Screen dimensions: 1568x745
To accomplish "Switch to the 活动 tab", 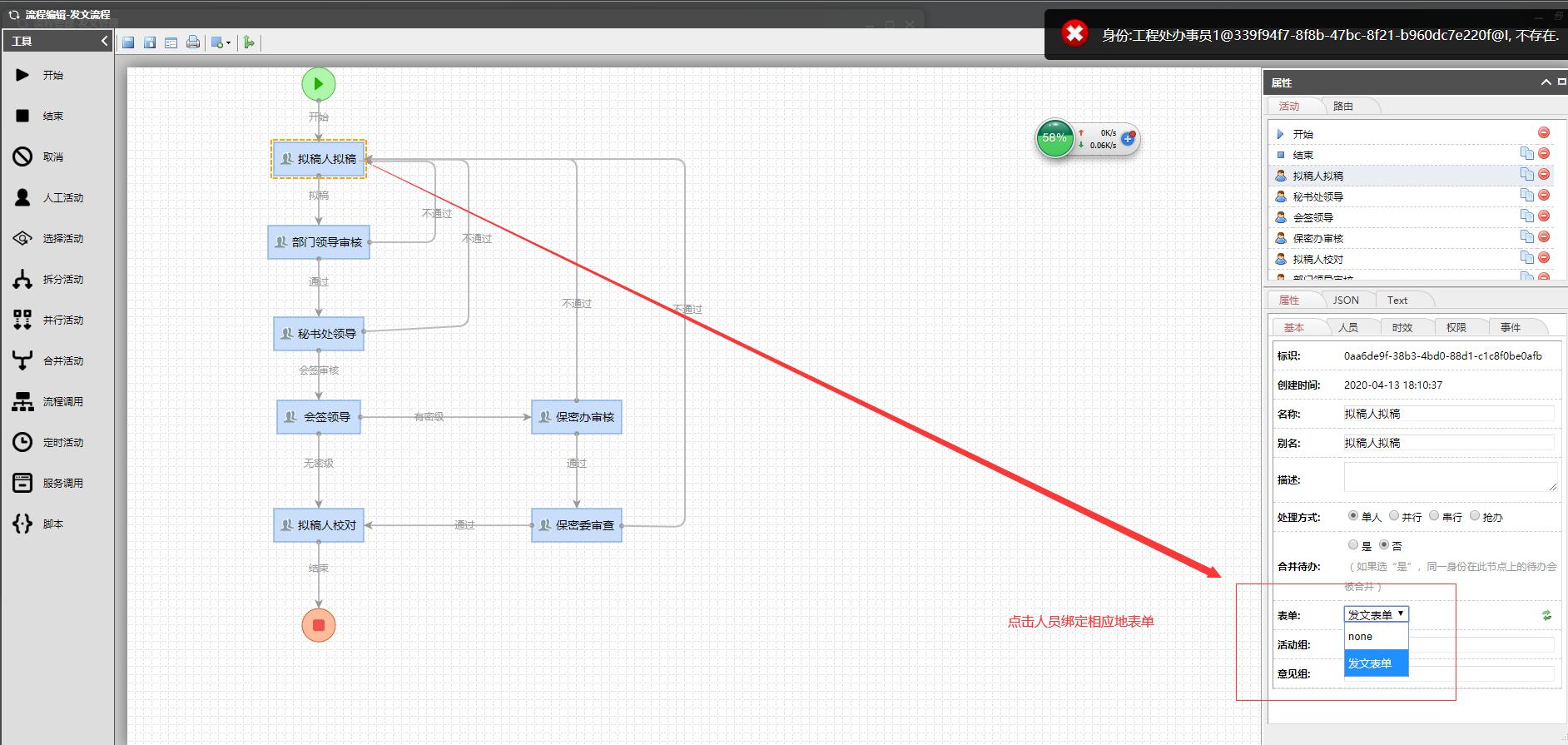I will (1289, 106).
